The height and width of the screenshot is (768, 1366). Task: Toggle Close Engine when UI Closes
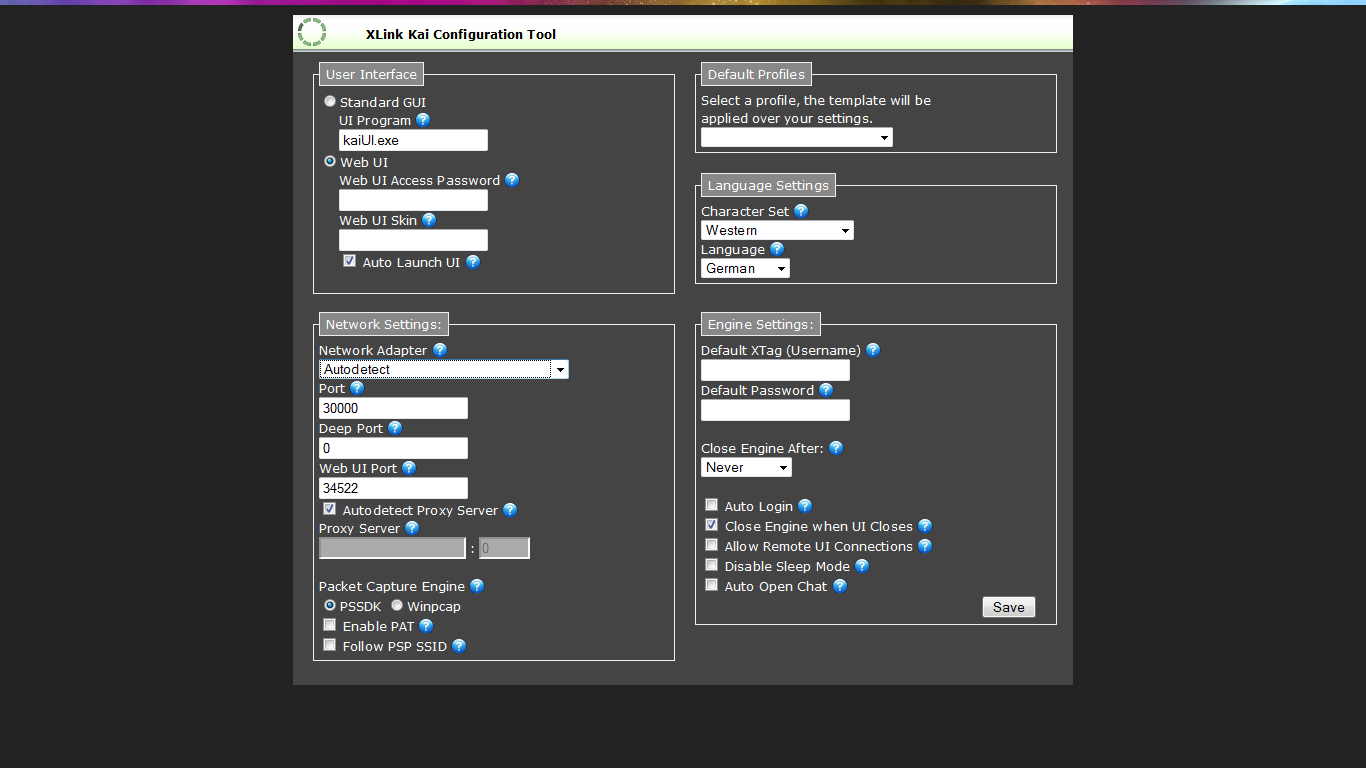click(x=711, y=524)
